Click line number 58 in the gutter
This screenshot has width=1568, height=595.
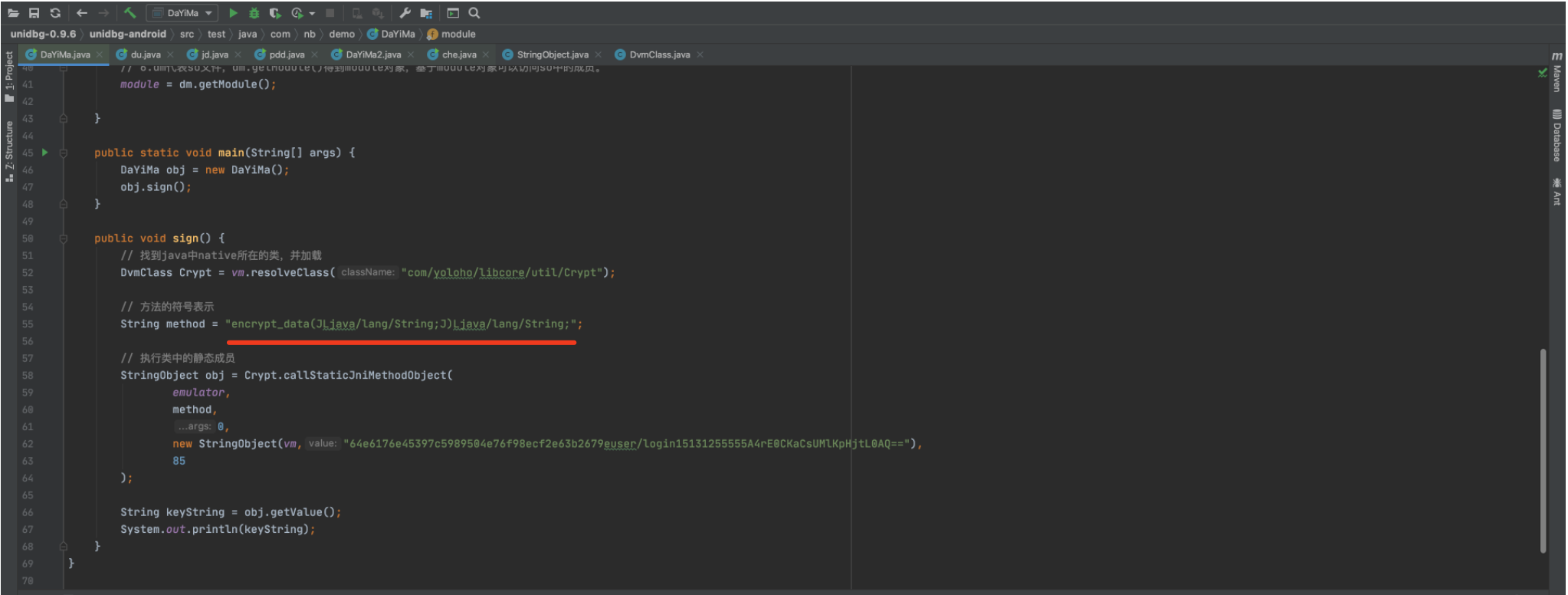pos(28,376)
